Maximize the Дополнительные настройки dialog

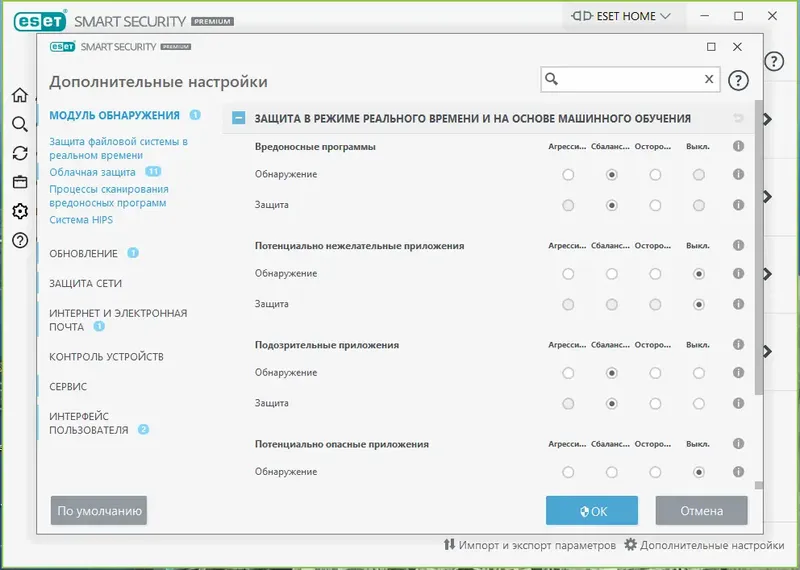[x=711, y=47]
